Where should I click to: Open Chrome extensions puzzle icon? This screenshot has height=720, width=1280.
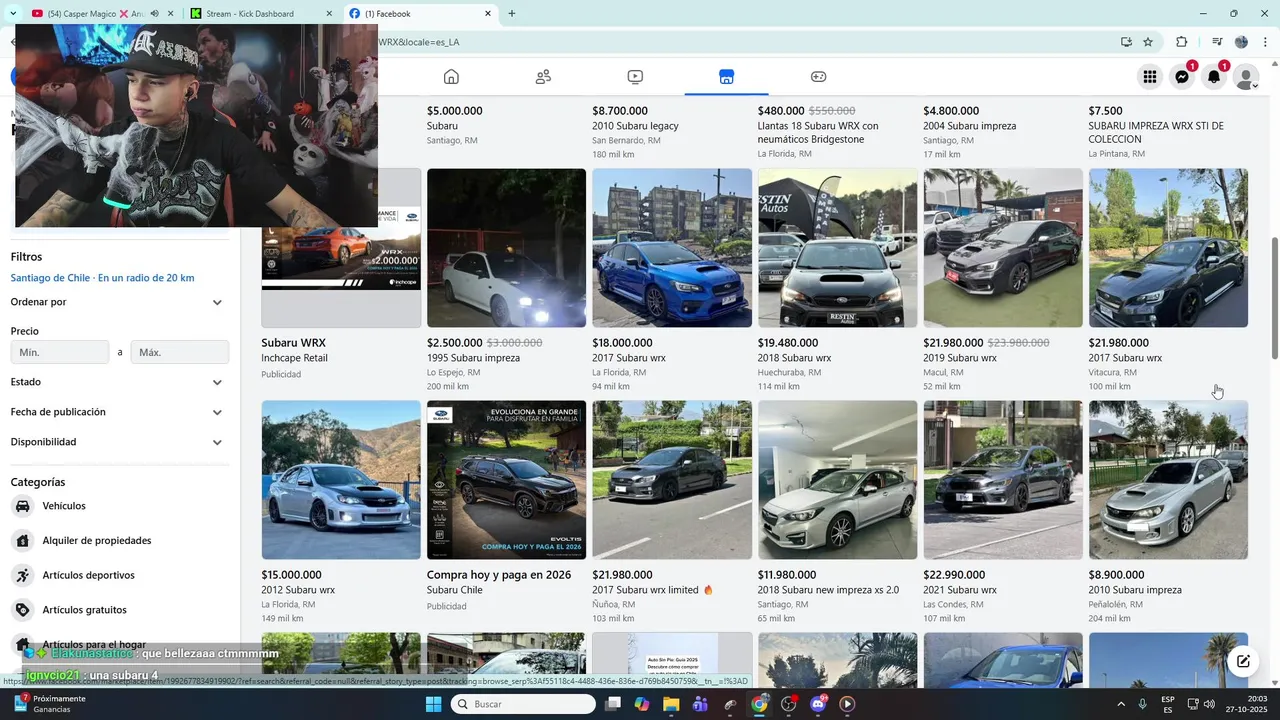click(x=1181, y=42)
